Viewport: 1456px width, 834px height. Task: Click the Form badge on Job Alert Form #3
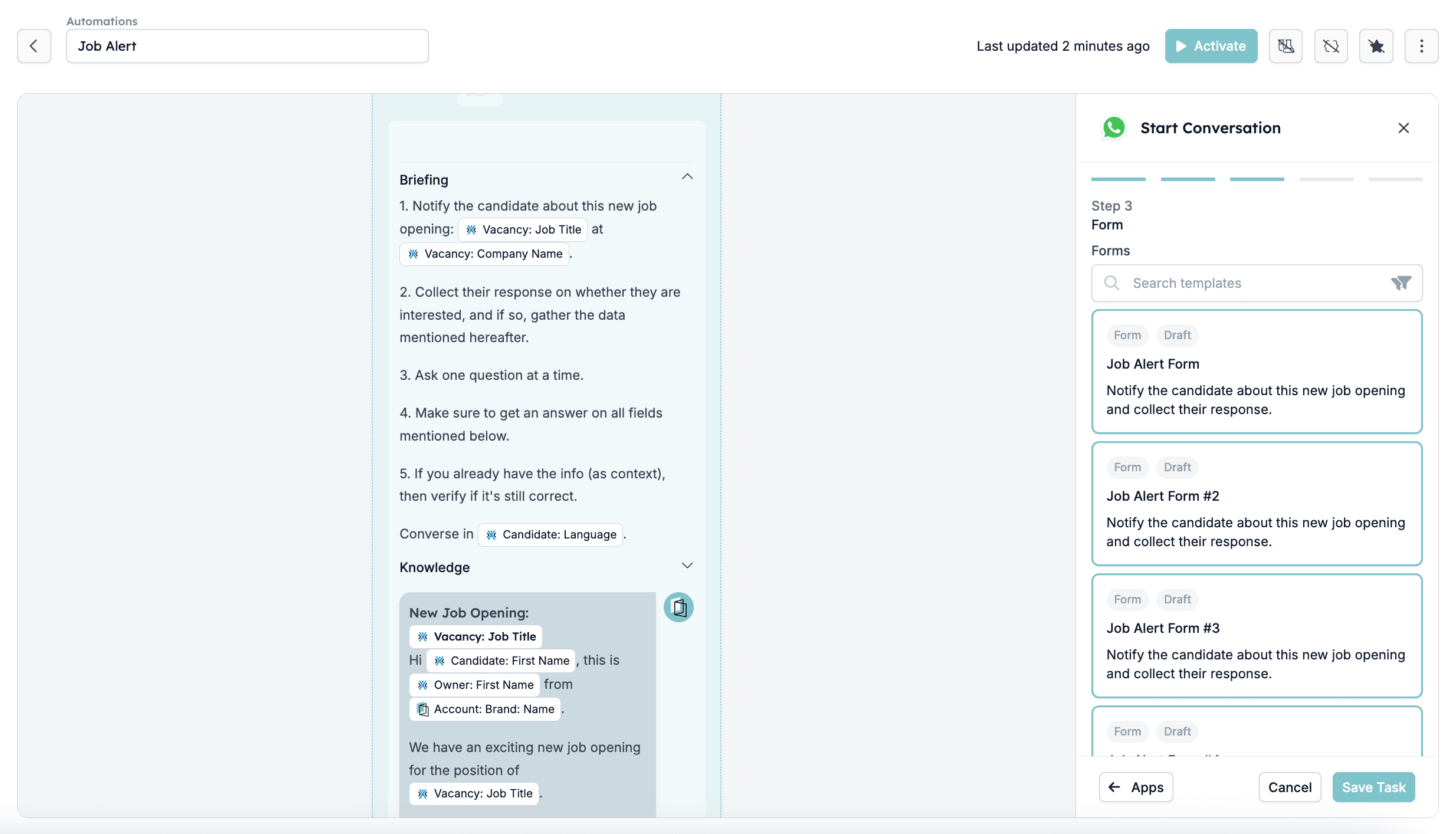pyautogui.click(x=1127, y=599)
